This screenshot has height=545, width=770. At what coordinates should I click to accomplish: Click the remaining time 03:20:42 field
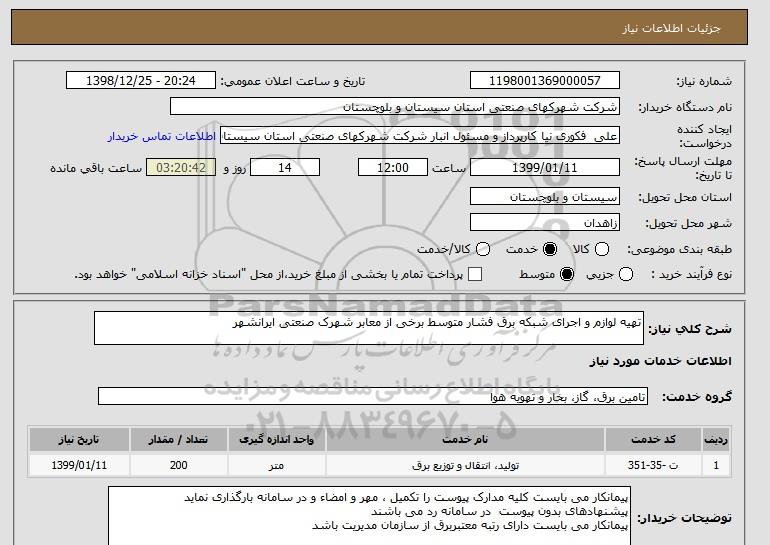coord(181,167)
